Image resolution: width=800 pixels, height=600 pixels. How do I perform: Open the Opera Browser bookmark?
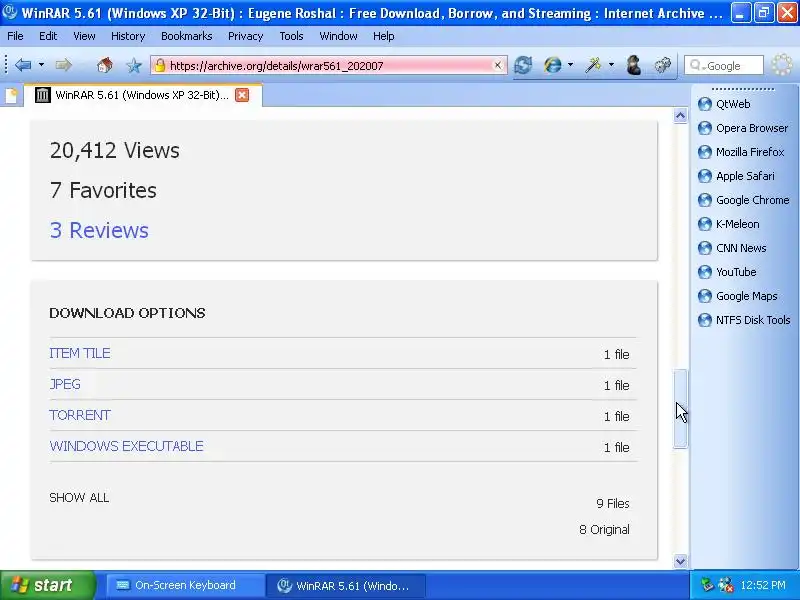coord(743,128)
